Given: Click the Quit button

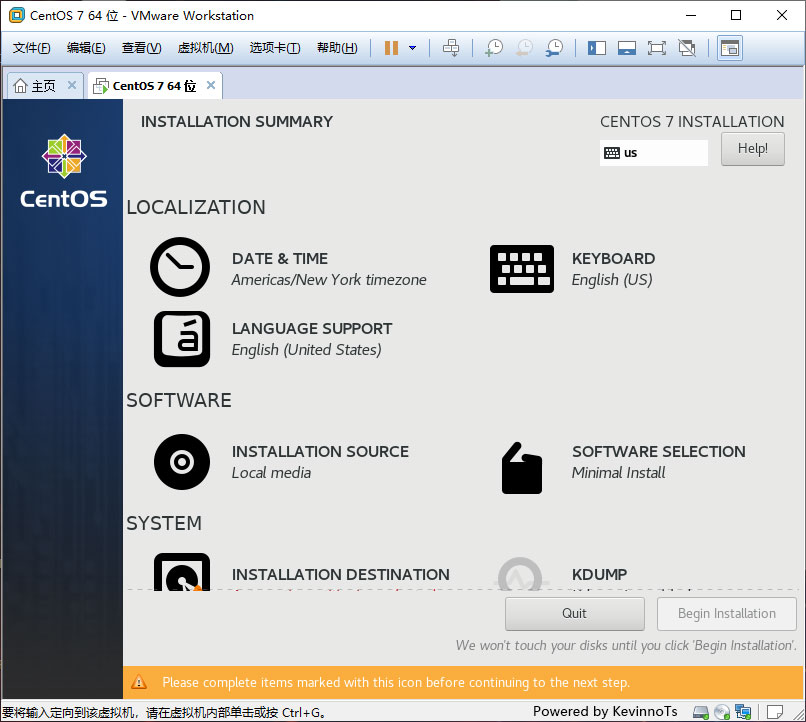Looking at the screenshot, I should (x=575, y=614).
